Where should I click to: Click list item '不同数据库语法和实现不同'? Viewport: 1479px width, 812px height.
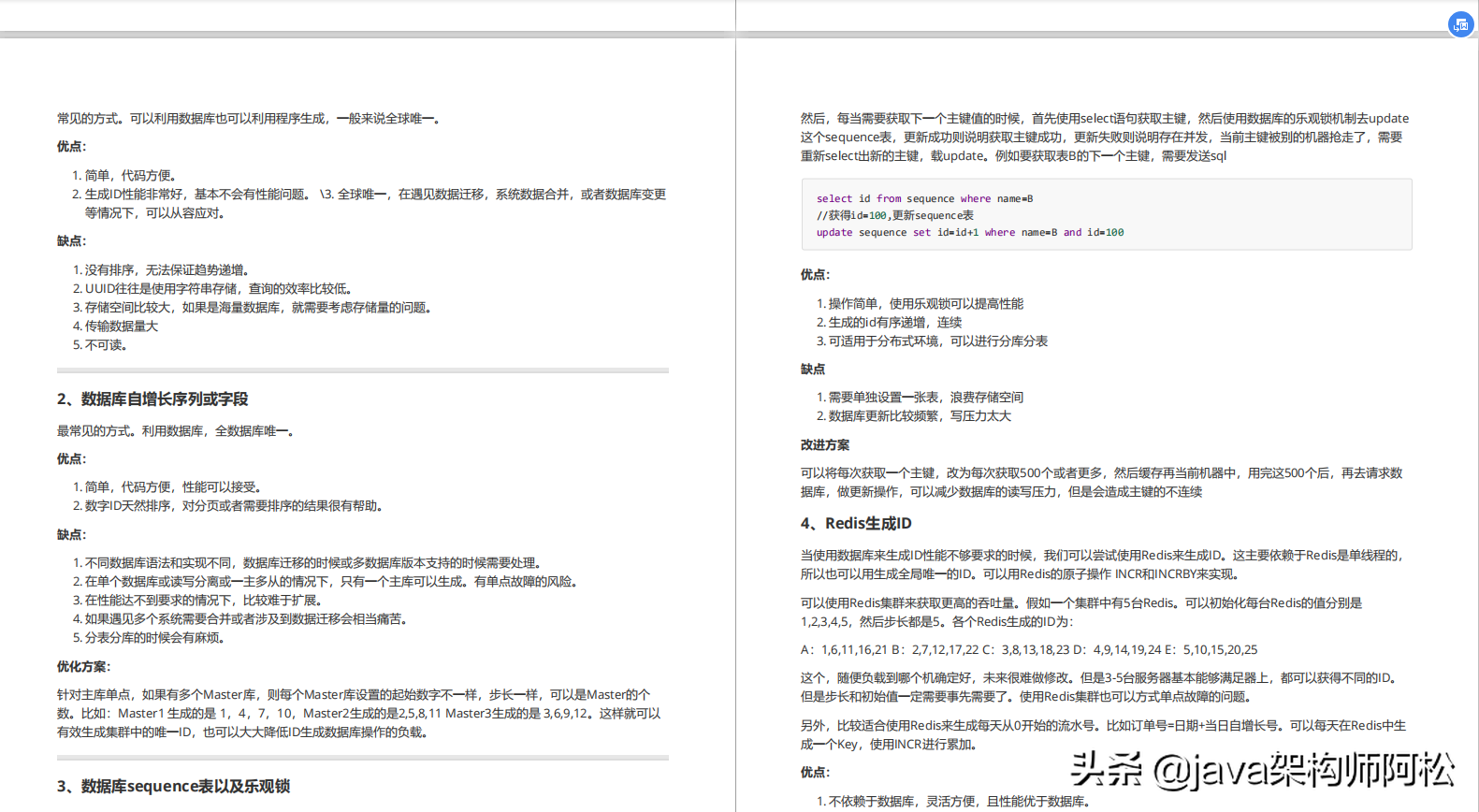click(x=309, y=562)
